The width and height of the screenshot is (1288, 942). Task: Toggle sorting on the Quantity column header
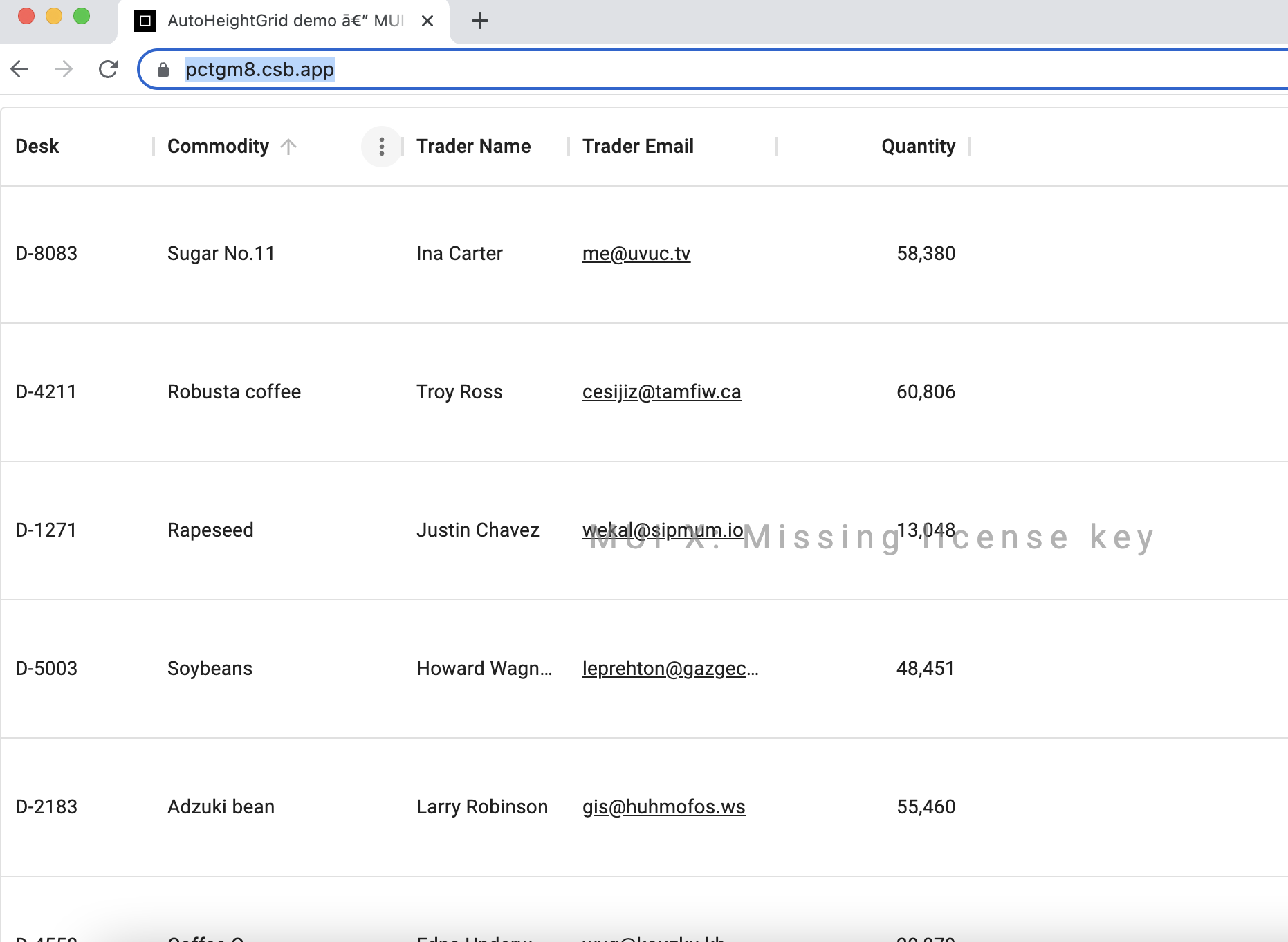tap(918, 146)
